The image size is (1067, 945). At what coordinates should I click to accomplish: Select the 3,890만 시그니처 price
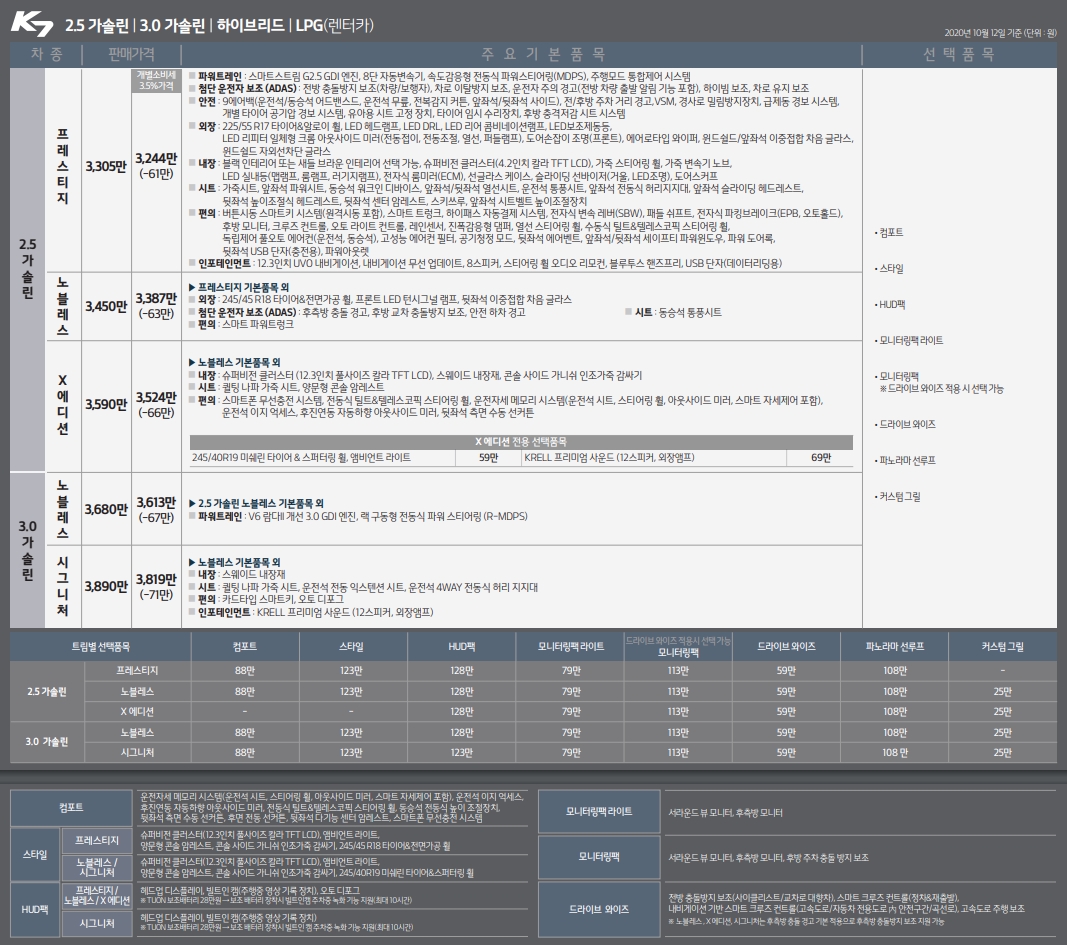point(106,586)
